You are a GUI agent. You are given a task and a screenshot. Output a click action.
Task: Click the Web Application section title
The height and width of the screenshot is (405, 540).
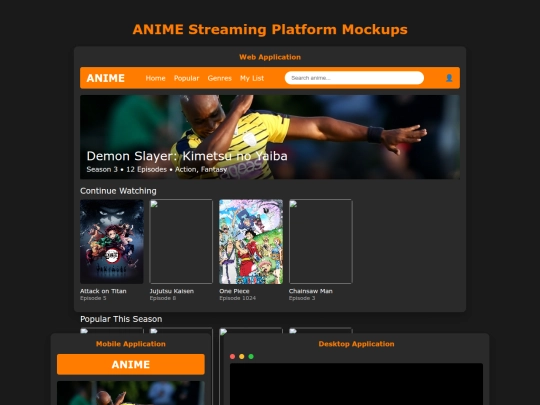tap(270, 57)
